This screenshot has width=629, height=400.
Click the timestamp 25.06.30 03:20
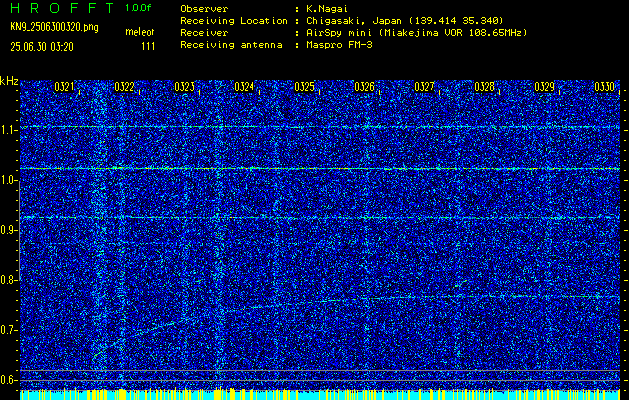coord(42,47)
